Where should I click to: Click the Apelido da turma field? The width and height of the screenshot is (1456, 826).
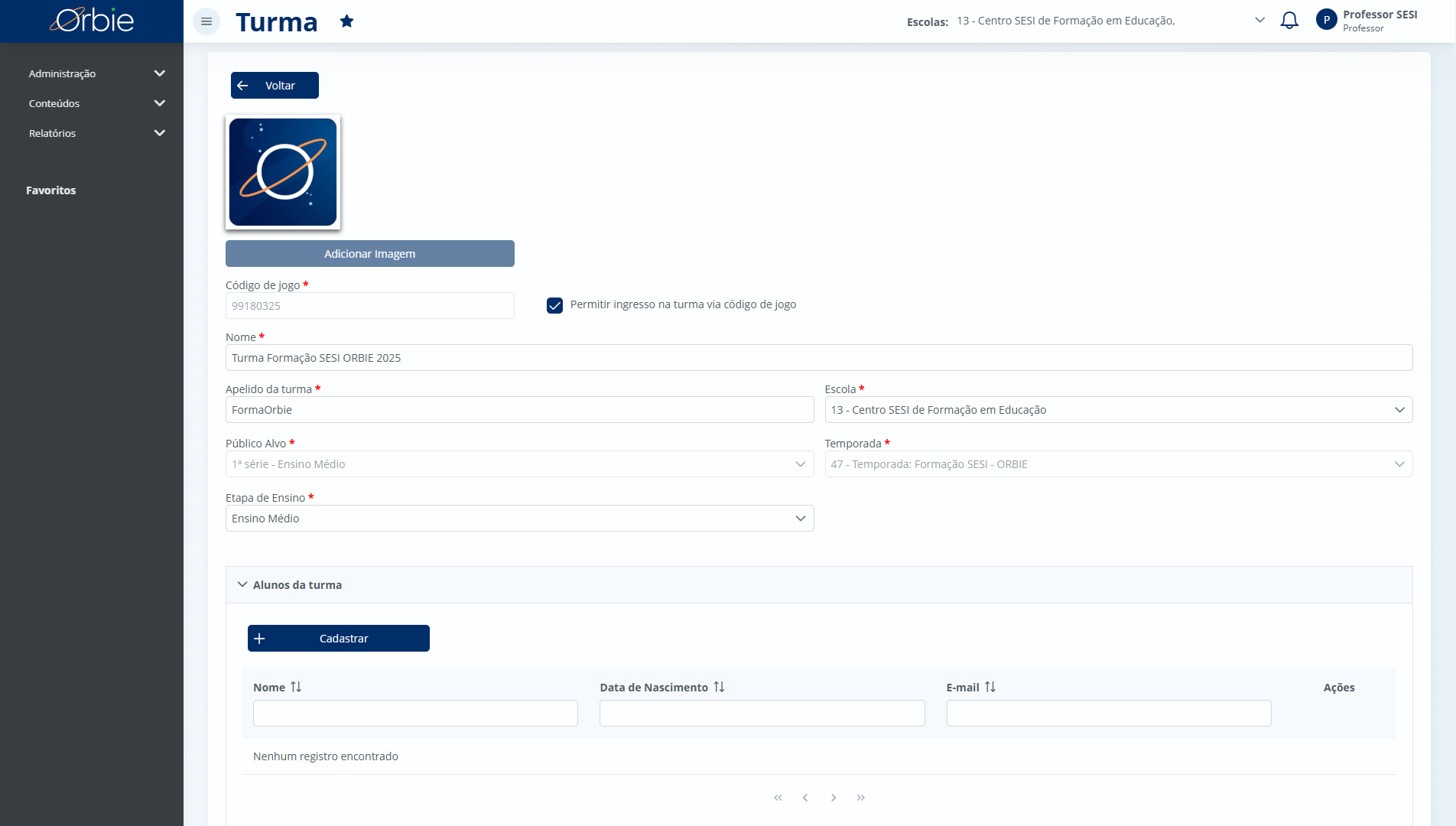click(519, 410)
